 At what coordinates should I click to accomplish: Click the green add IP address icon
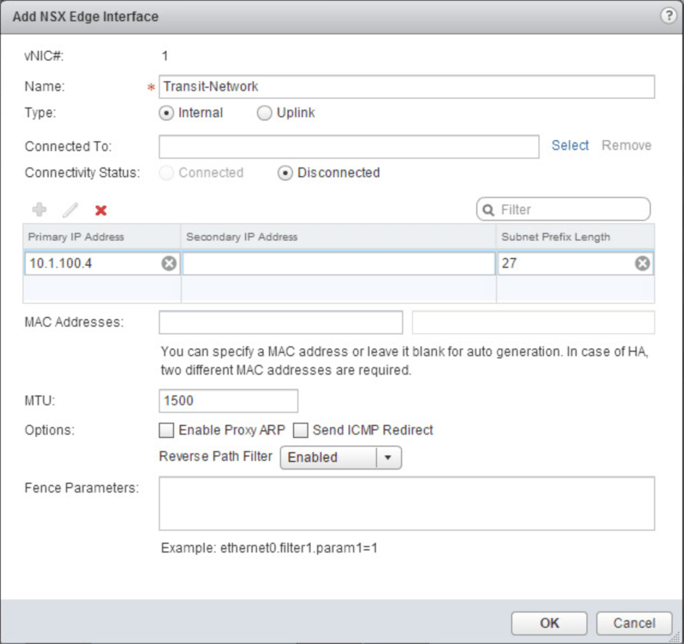click(40, 210)
